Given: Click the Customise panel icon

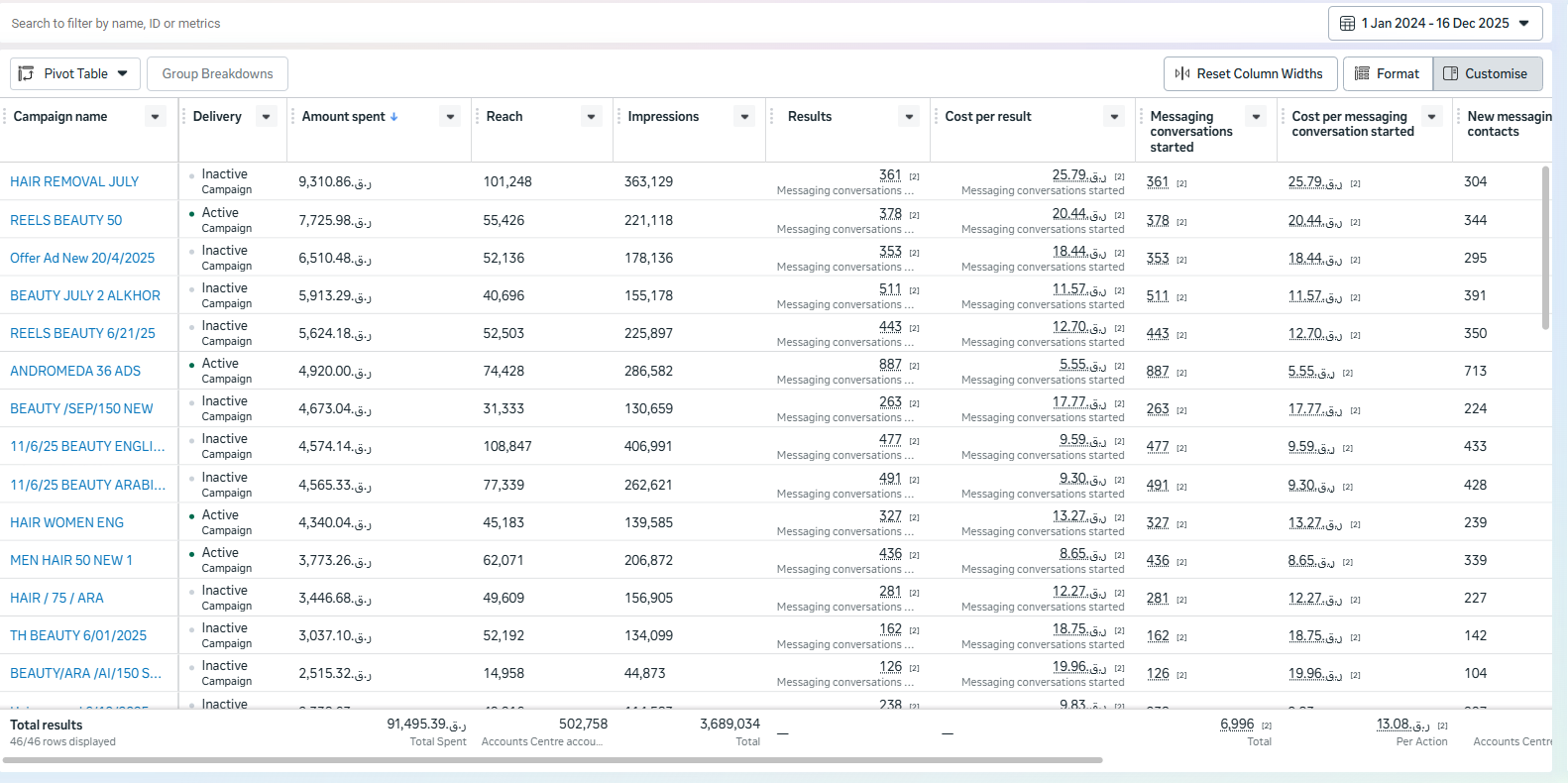Looking at the screenshot, I should click(x=1450, y=73).
